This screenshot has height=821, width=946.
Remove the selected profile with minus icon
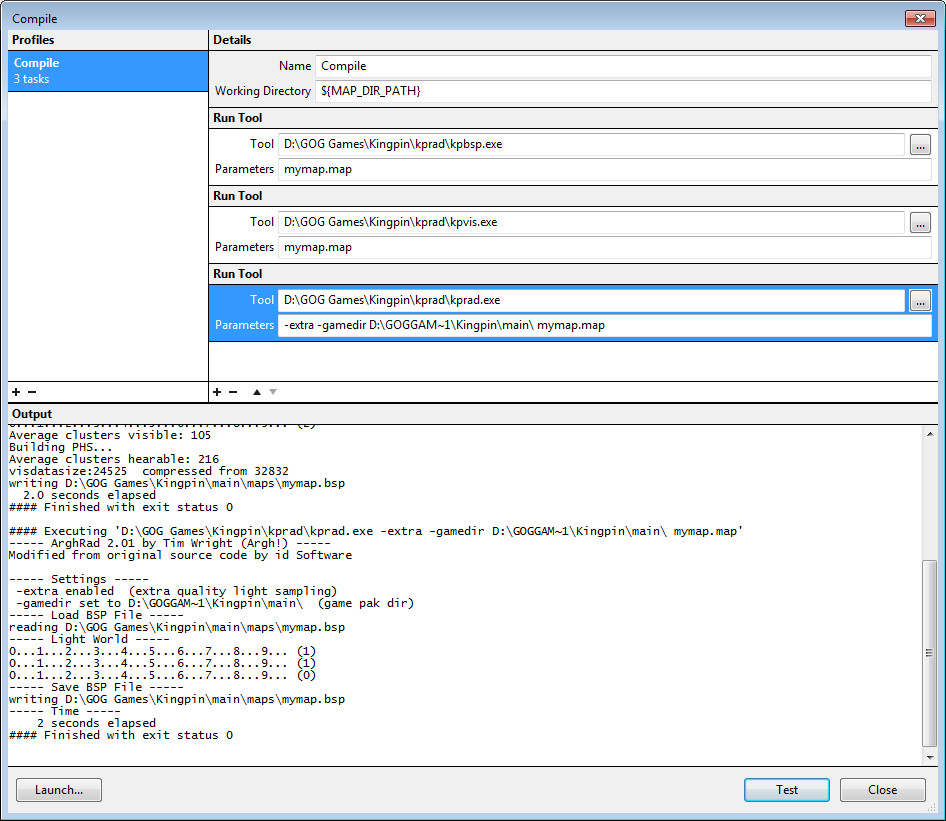pyautogui.click(x=31, y=392)
